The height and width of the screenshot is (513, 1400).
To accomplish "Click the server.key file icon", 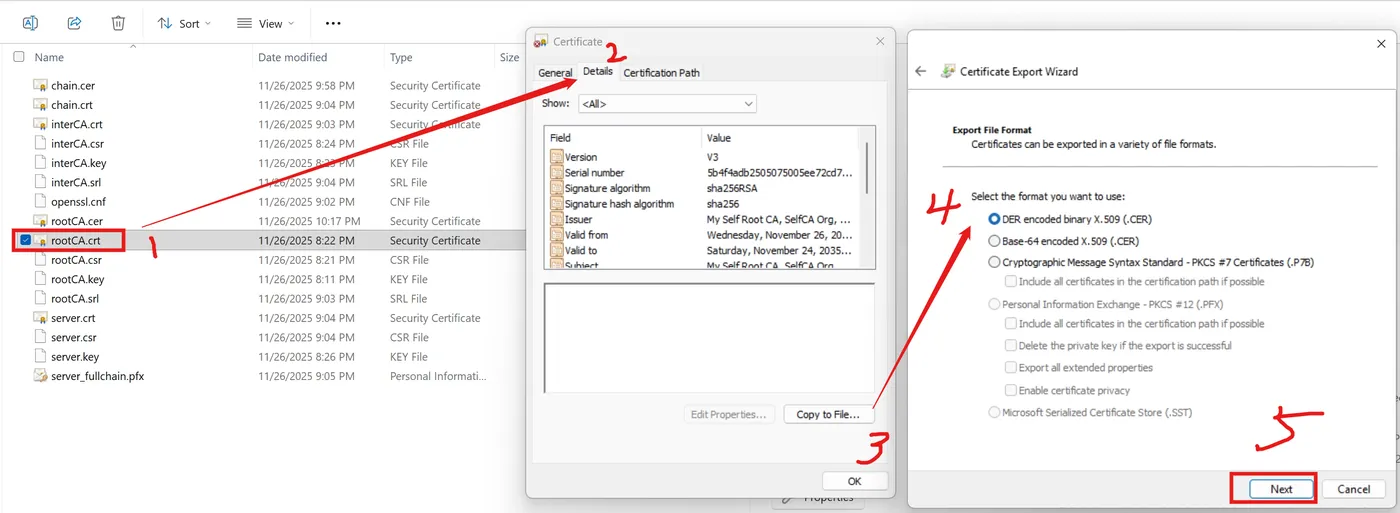I will pyautogui.click(x=41, y=357).
